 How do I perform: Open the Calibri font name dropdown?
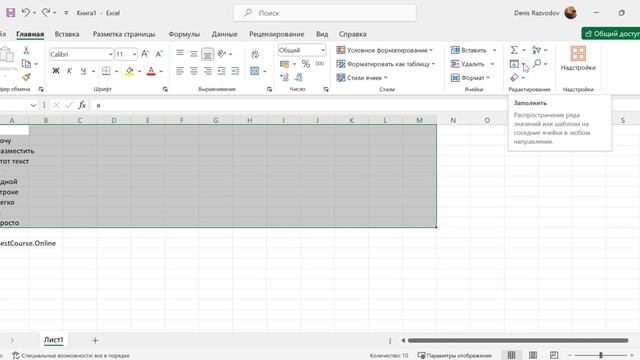(110, 54)
